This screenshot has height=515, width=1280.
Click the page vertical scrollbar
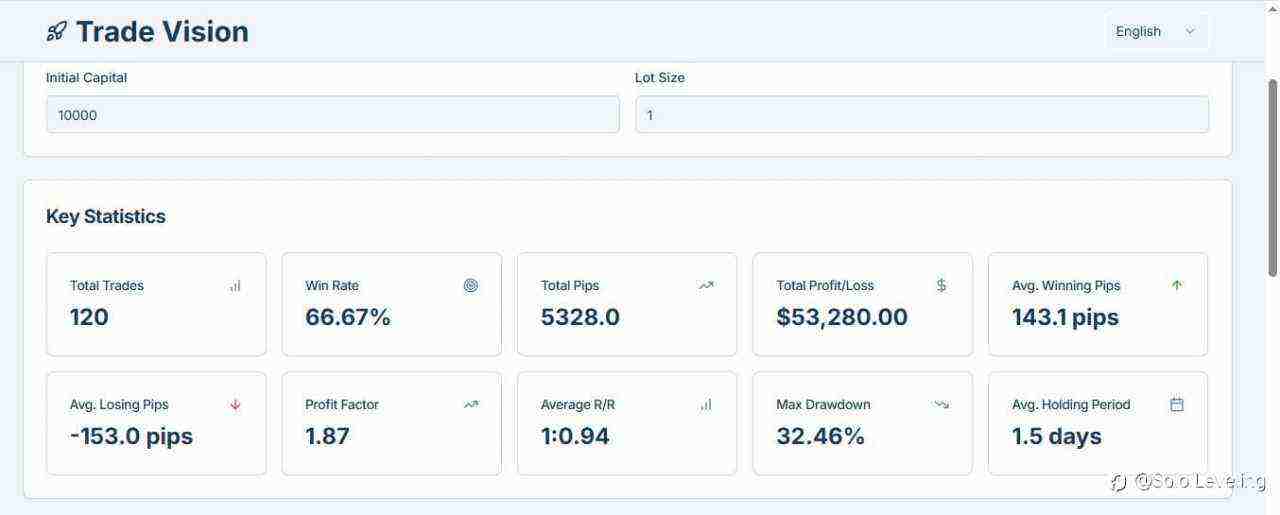(x=1273, y=178)
